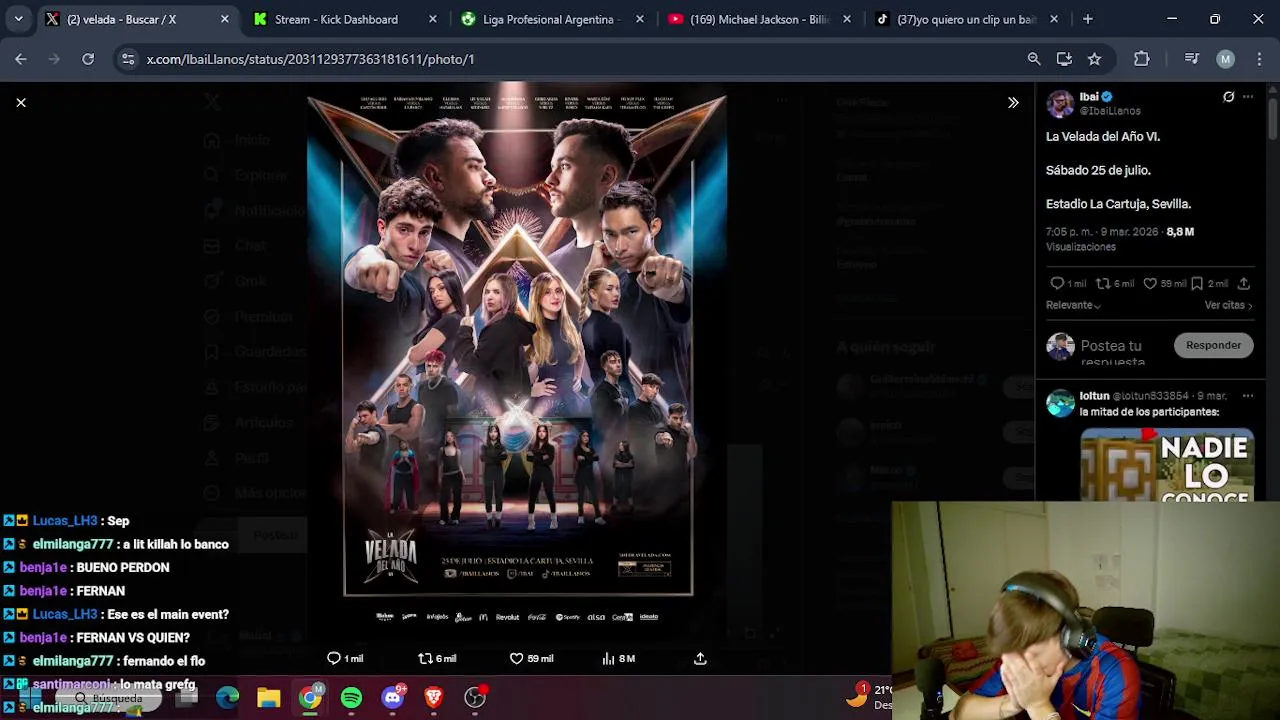Open Brave browser from the taskbar
This screenshot has width=1280, height=720.
point(433,697)
